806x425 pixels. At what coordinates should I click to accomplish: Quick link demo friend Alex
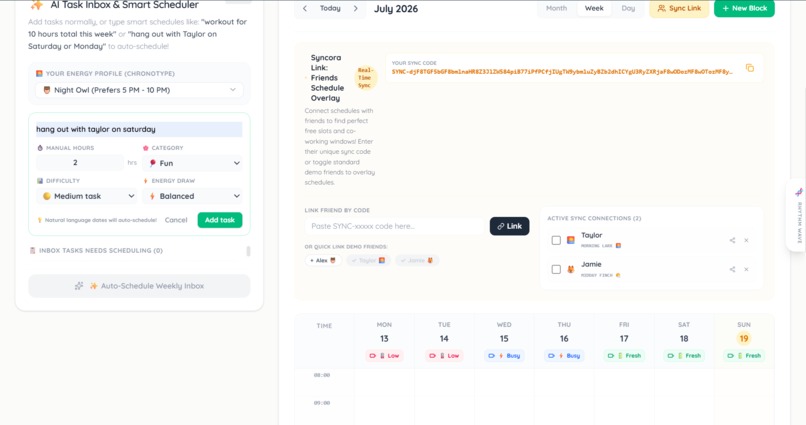323,261
